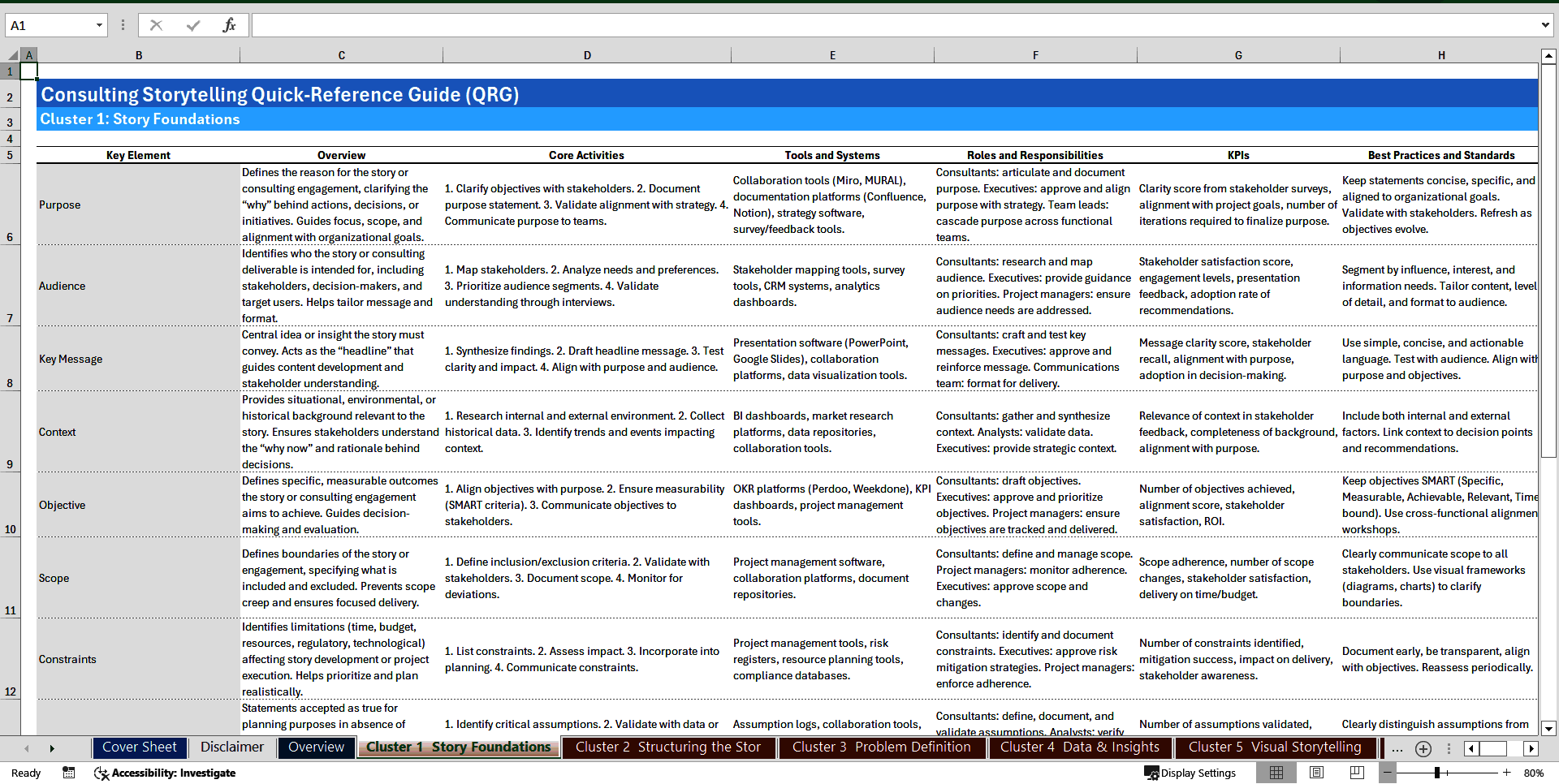
Task: Click the Insert Function (fx) icon
Action: [230, 24]
